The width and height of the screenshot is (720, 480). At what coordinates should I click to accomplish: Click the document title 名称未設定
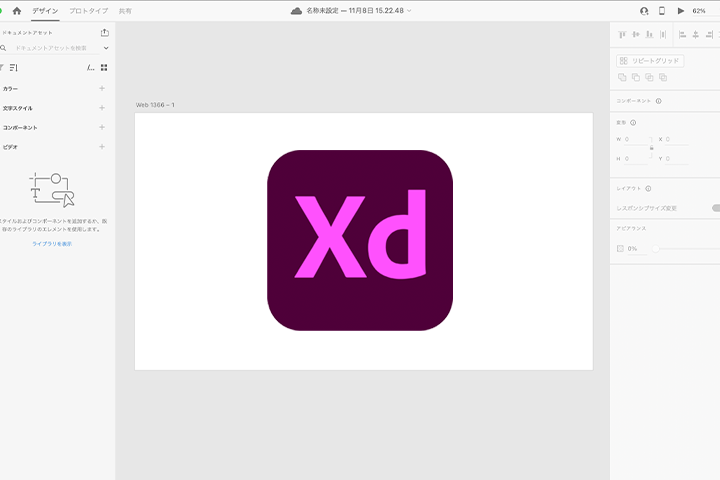click(x=322, y=11)
